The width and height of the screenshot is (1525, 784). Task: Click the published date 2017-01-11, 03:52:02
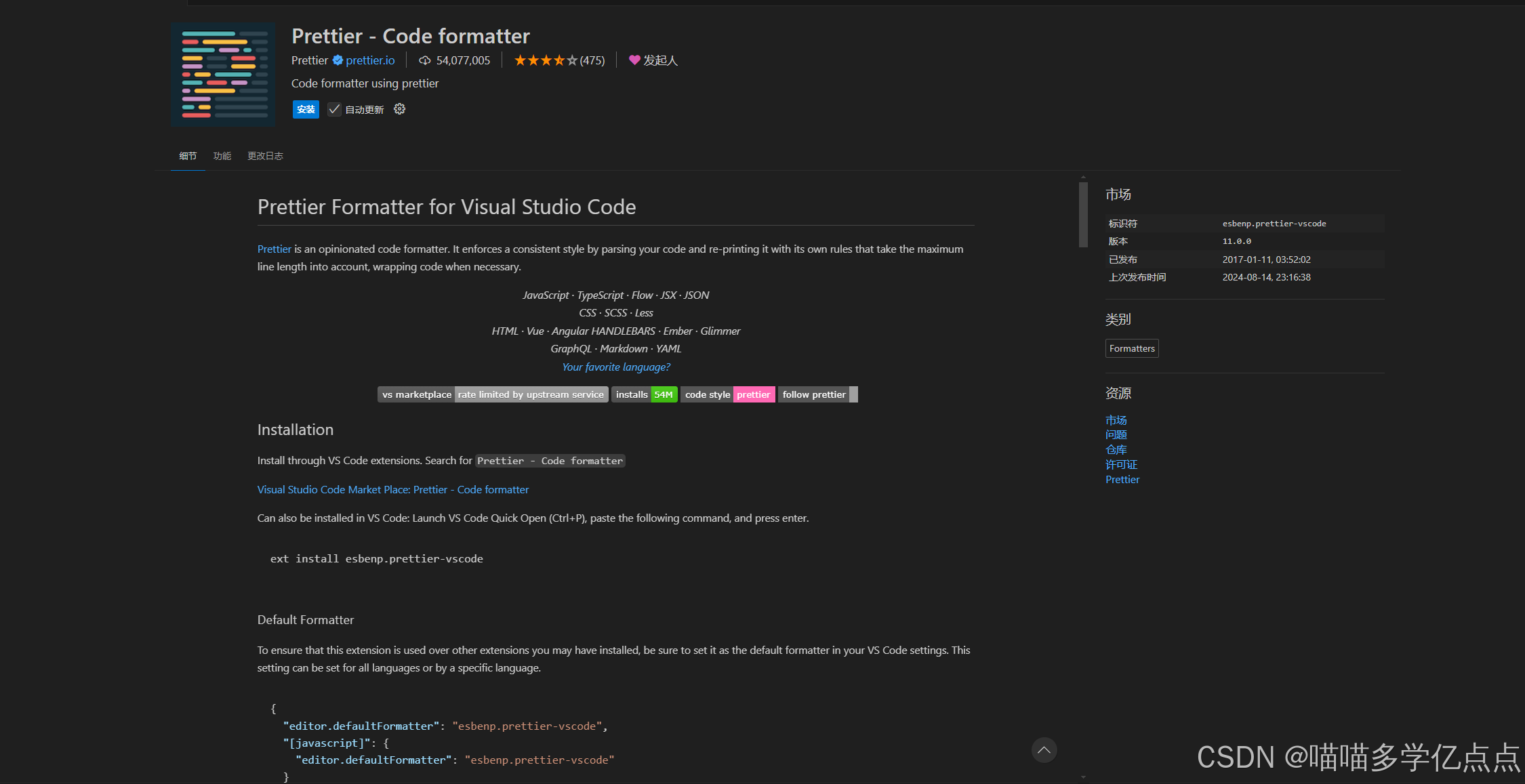point(1267,260)
